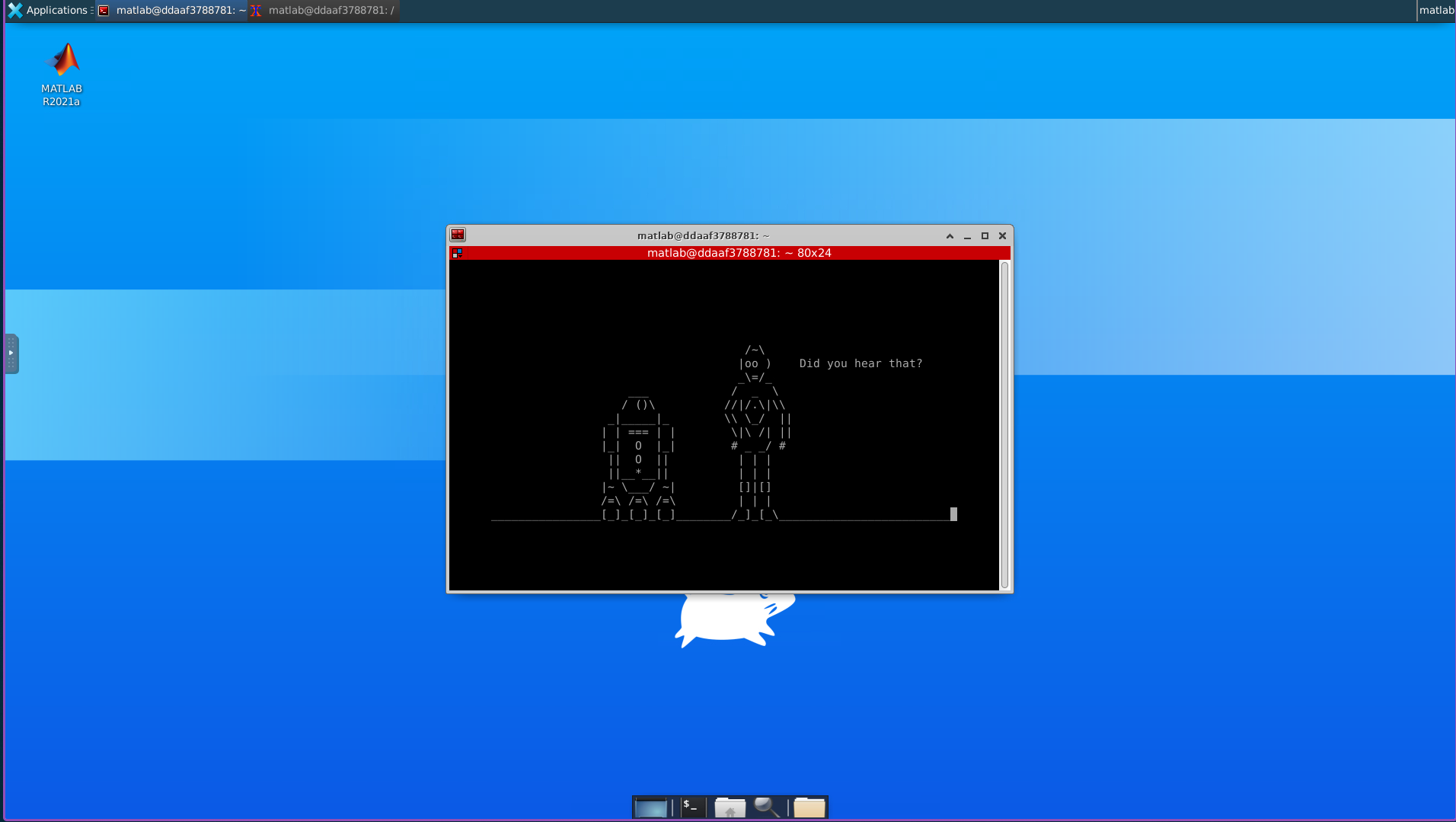Open Terminator's grouping icon in red bar

pos(457,253)
